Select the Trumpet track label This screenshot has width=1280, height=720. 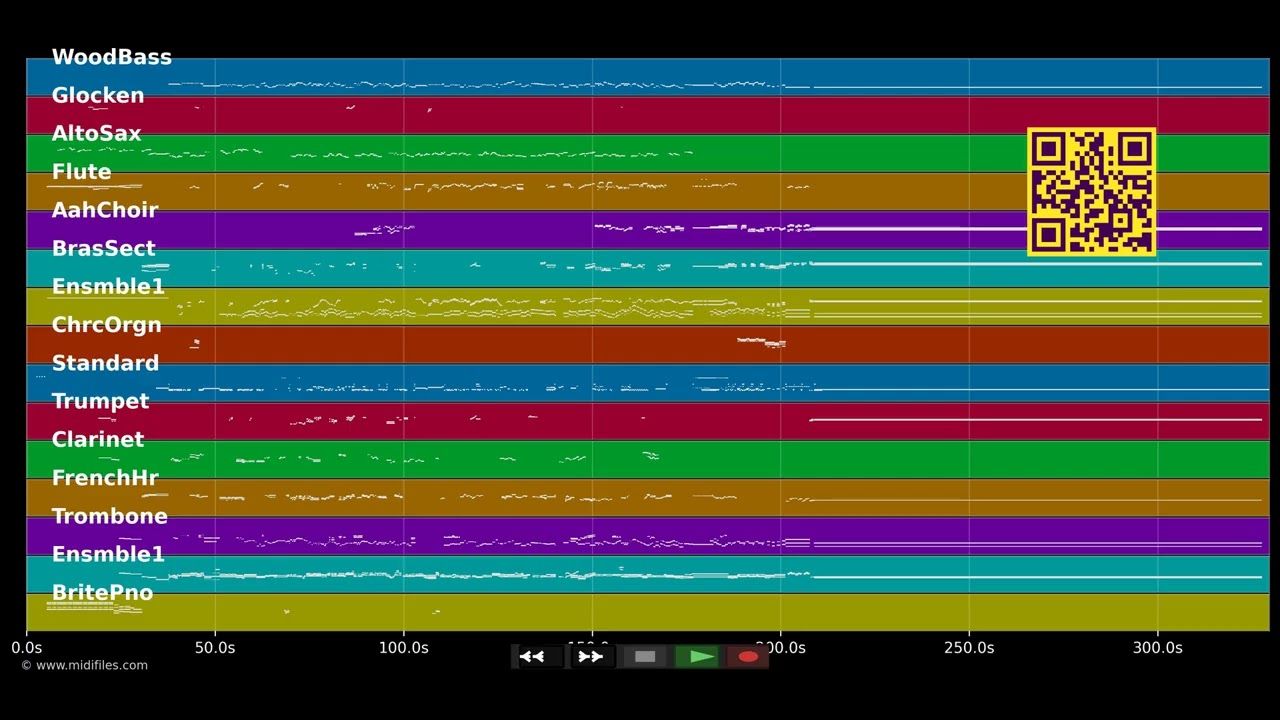(100, 401)
